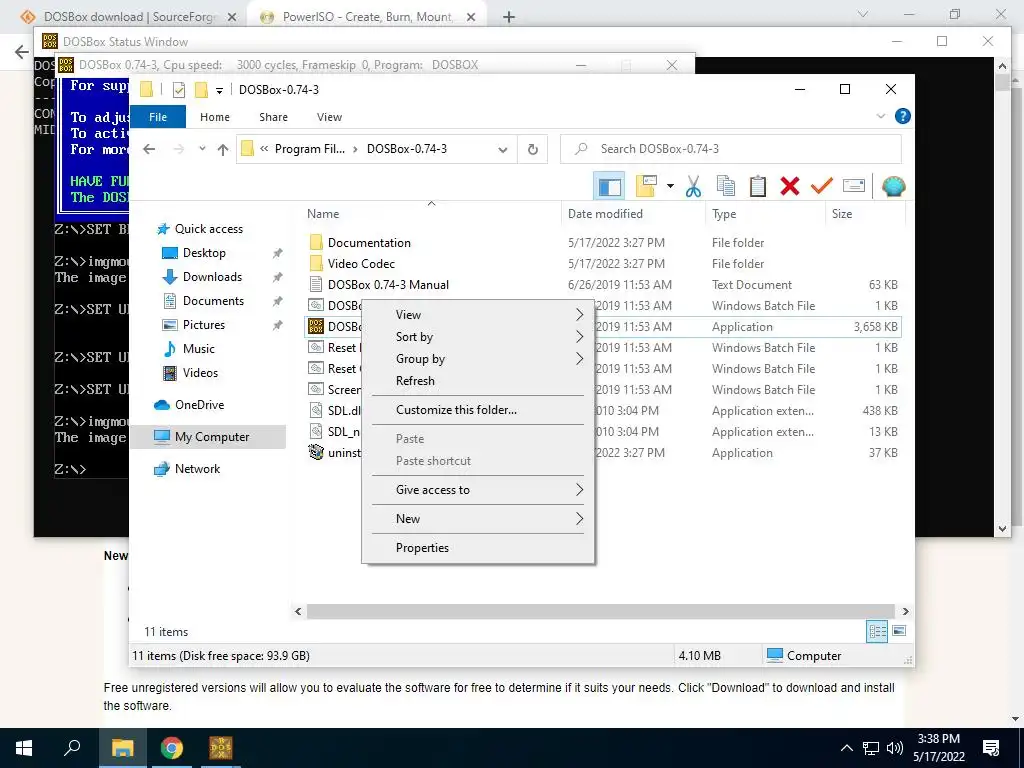Click the folder options toolbar icon
Image resolution: width=1024 pixels, height=768 pixels.
[646, 187]
